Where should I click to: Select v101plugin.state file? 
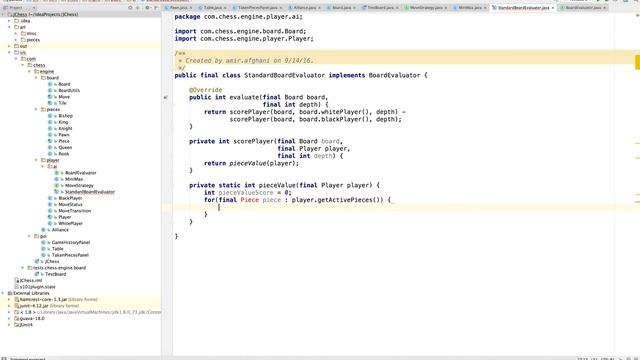pyautogui.click(x=38, y=287)
